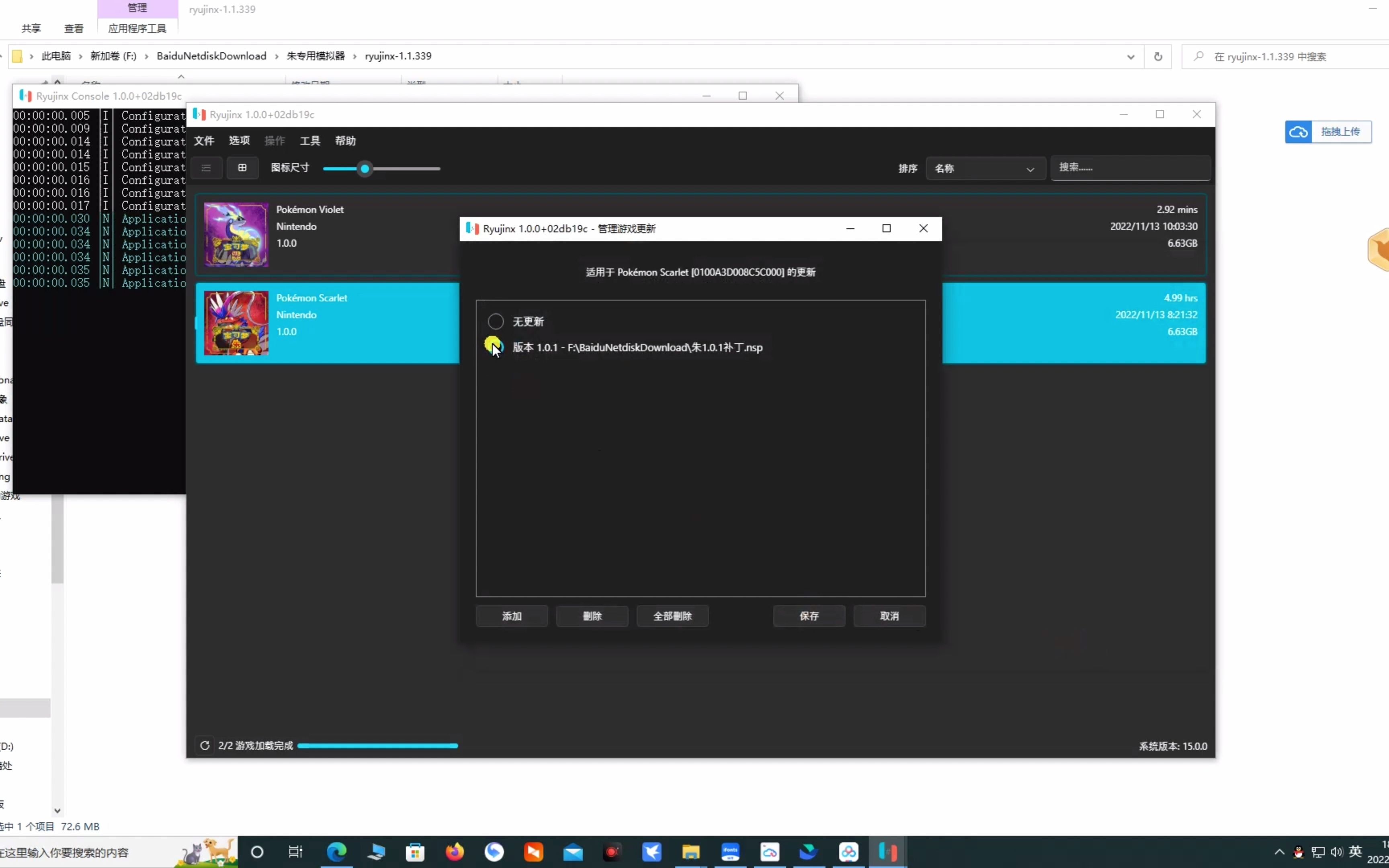Click the refresh icon beside 游戏加载完成

(x=204, y=746)
